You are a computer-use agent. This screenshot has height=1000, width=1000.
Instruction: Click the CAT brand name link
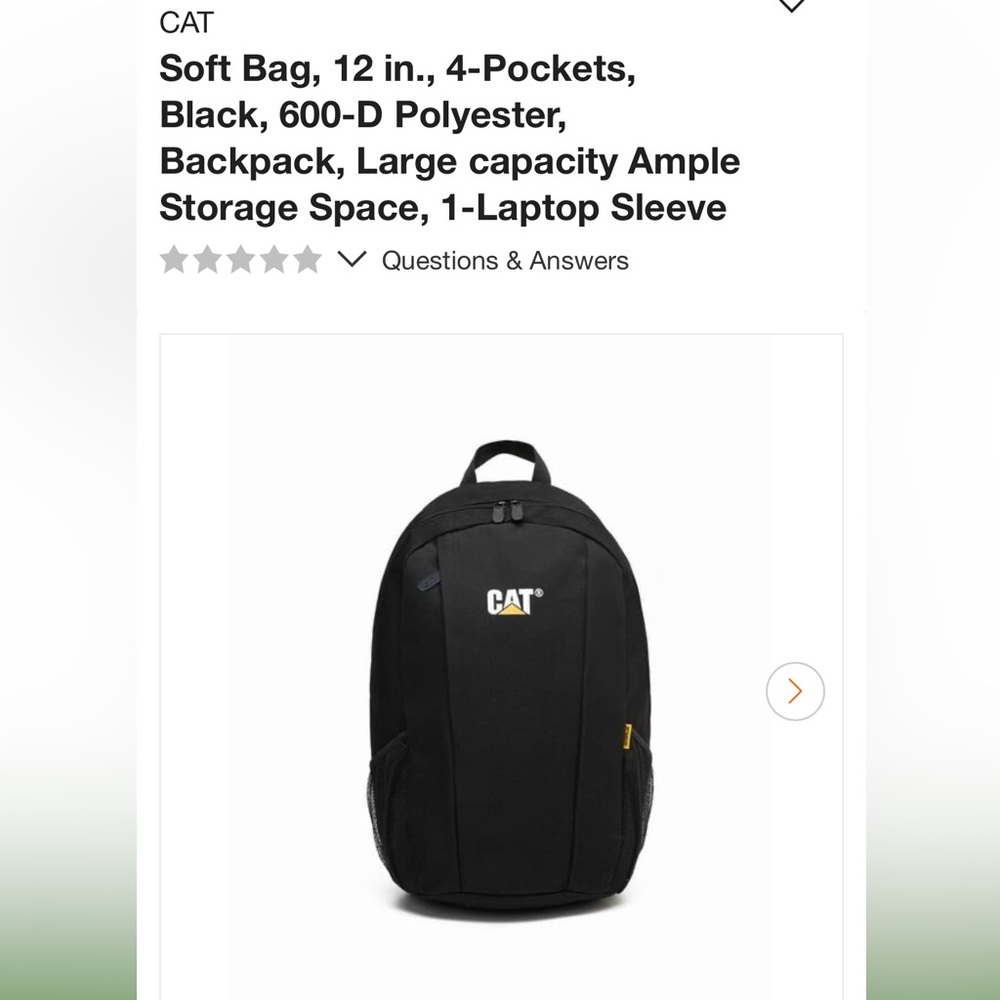click(x=186, y=22)
